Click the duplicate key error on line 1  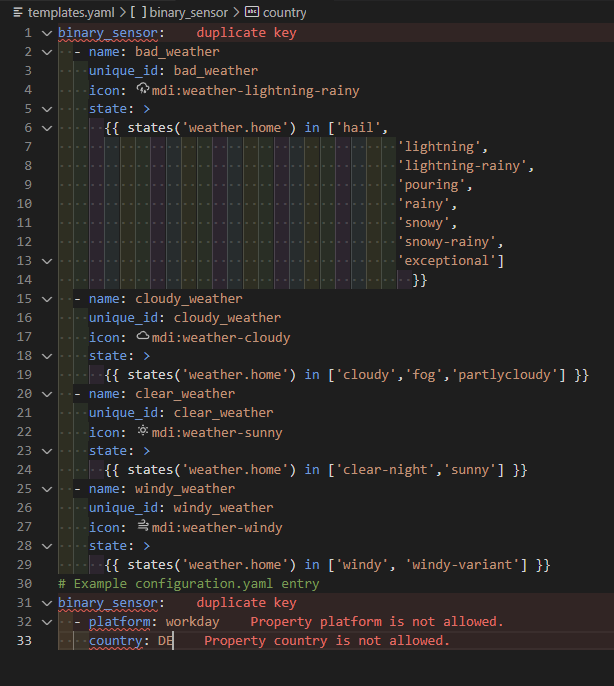(246, 33)
